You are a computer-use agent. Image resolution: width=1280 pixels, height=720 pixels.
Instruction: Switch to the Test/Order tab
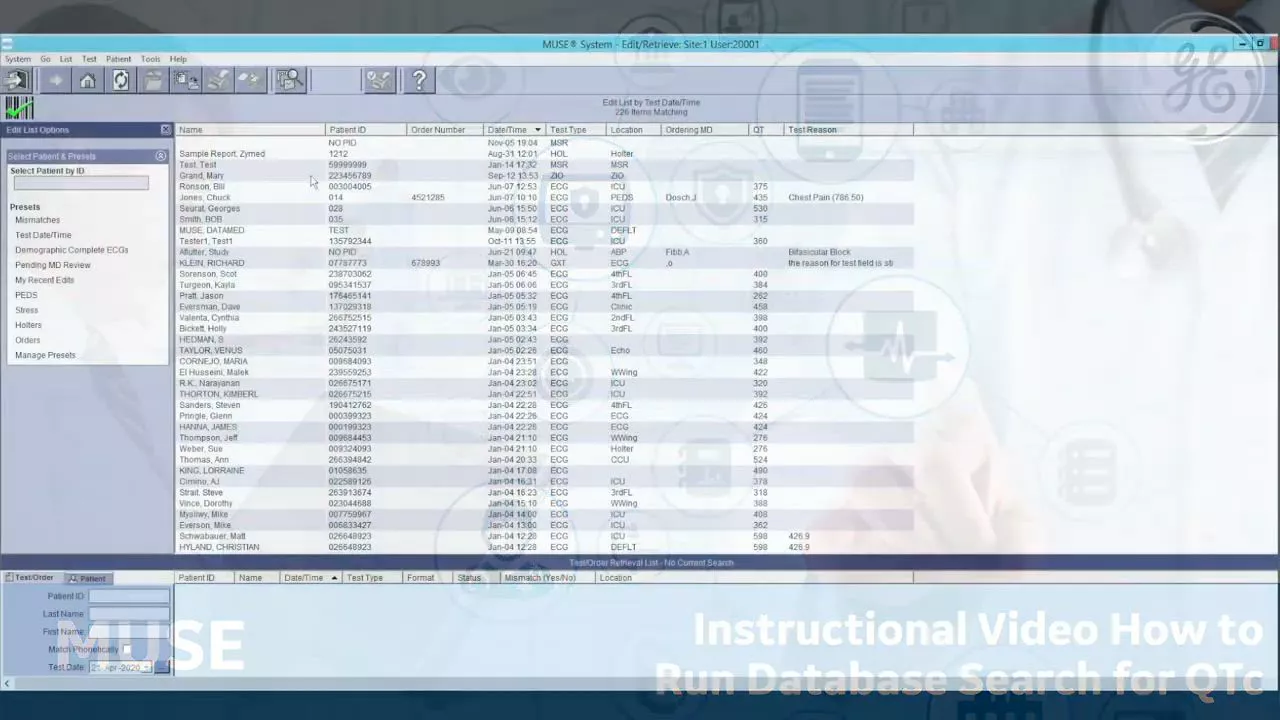point(32,578)
